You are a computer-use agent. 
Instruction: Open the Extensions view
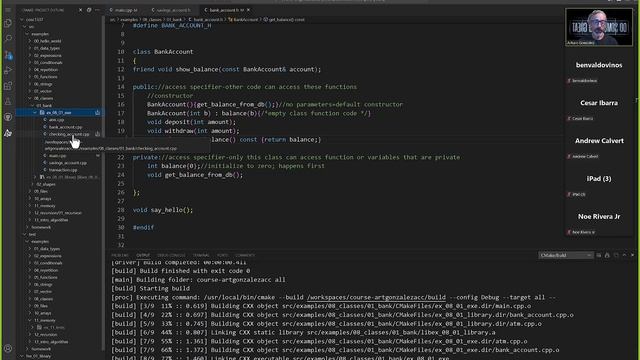pyautogui.click(x=8, y=86)
